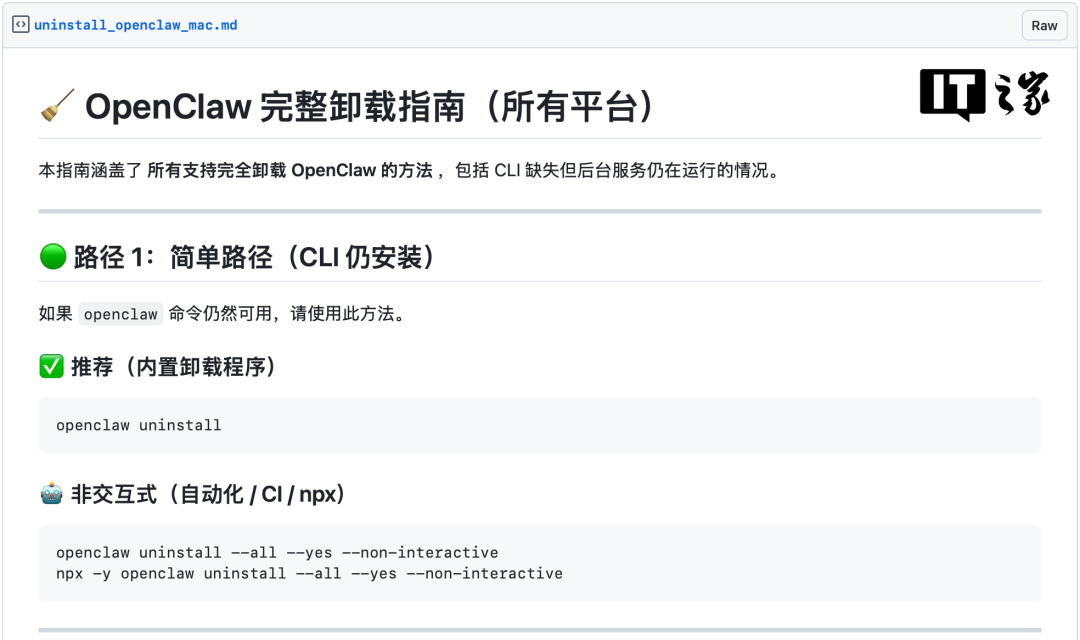Viewport: 1080px width, 640px height.
Task: Click the Raw button
Action: click(x=1044, y=26)
